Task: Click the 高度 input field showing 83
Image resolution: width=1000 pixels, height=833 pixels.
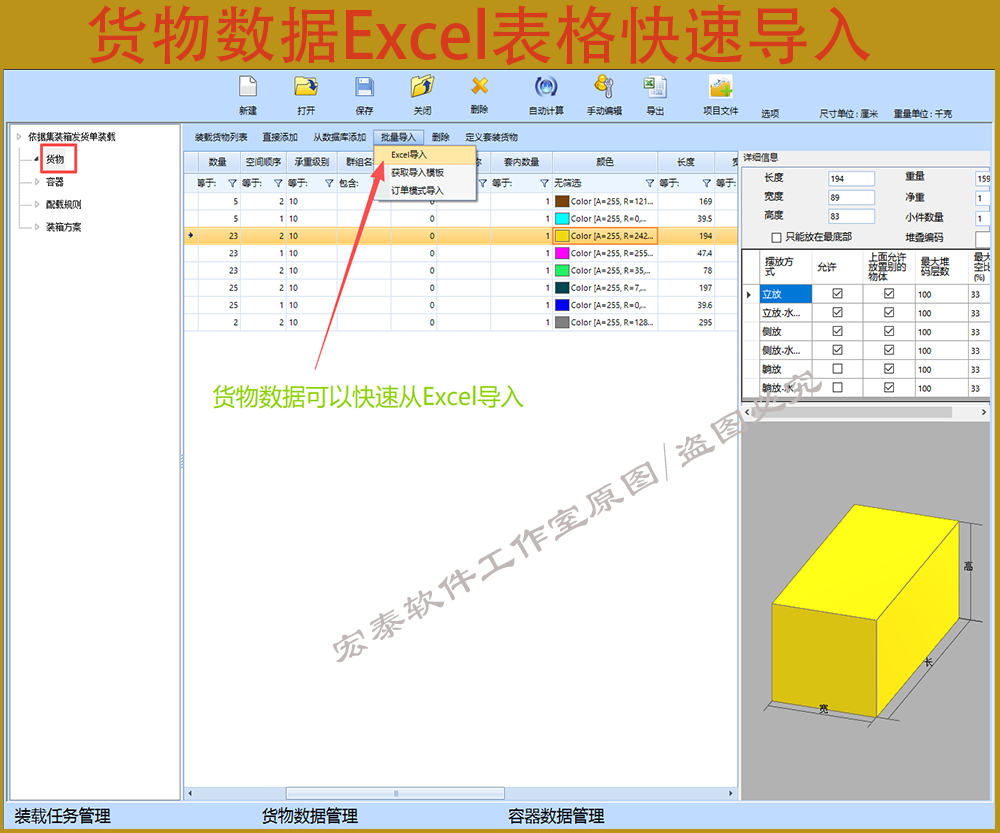Action: pyautogui.click(x=851, y=216)
